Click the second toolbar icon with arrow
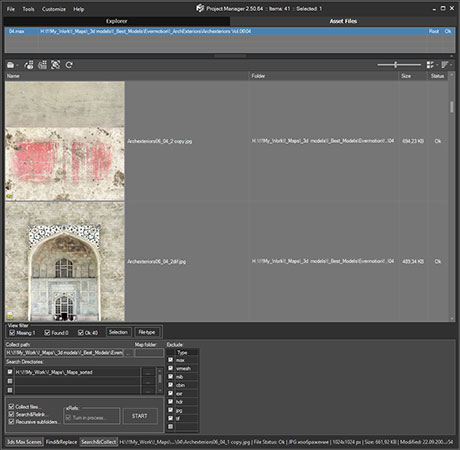The width and height of the screenshot is (460, 450). [29, 65]
